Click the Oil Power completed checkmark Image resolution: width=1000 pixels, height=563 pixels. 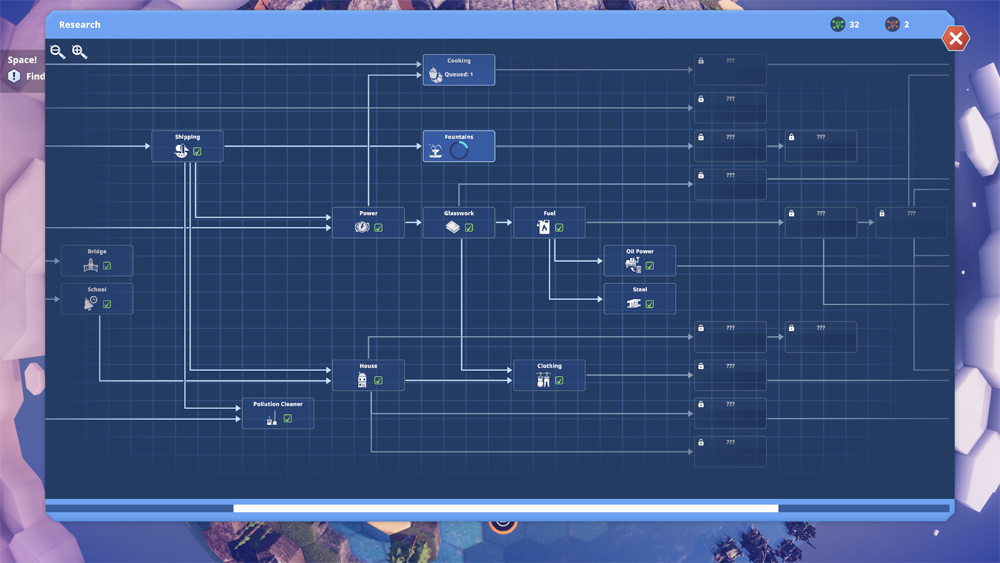tap(650, 266)
